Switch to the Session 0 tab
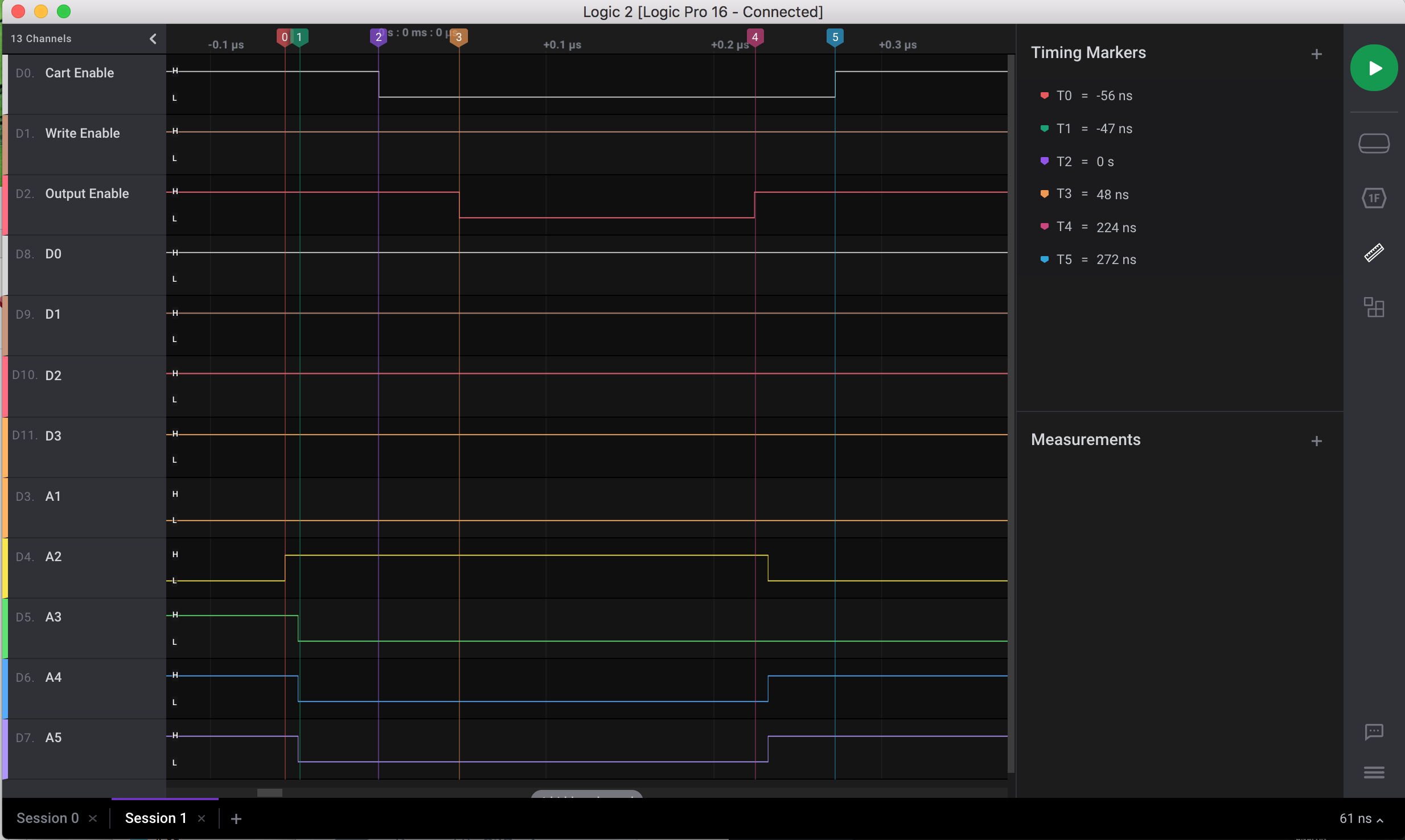Image resolution: width=1405 pixels, height=840 pixels. coord(48,818)
